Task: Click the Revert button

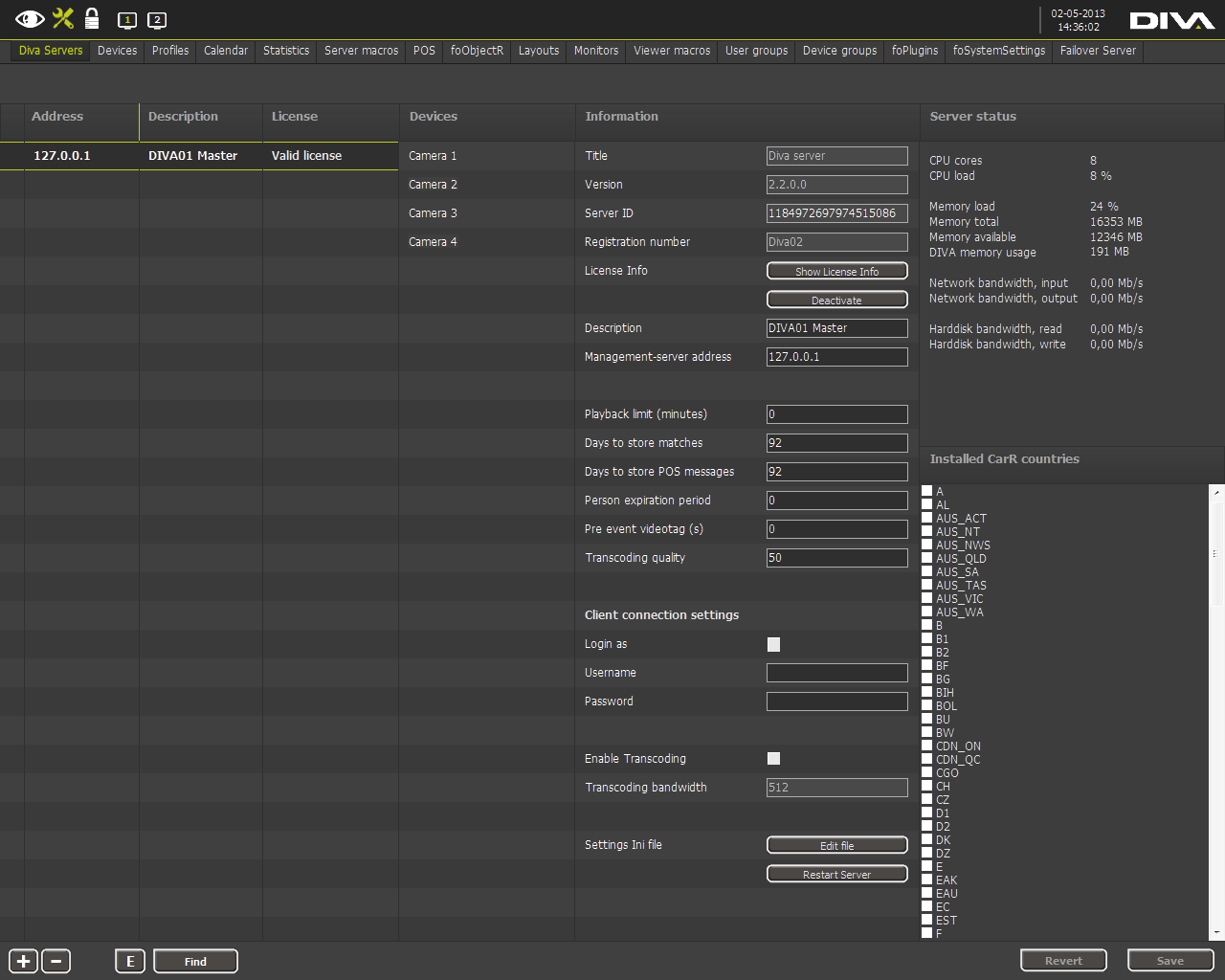Action: point(1063,961)
